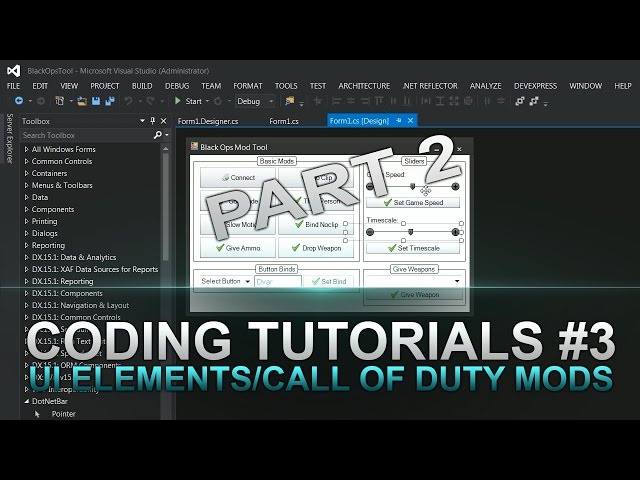The width and height of the screenshot is (640, 480).
Task: Click the Make Same Width icon
Action: click(x=426, y=101)
